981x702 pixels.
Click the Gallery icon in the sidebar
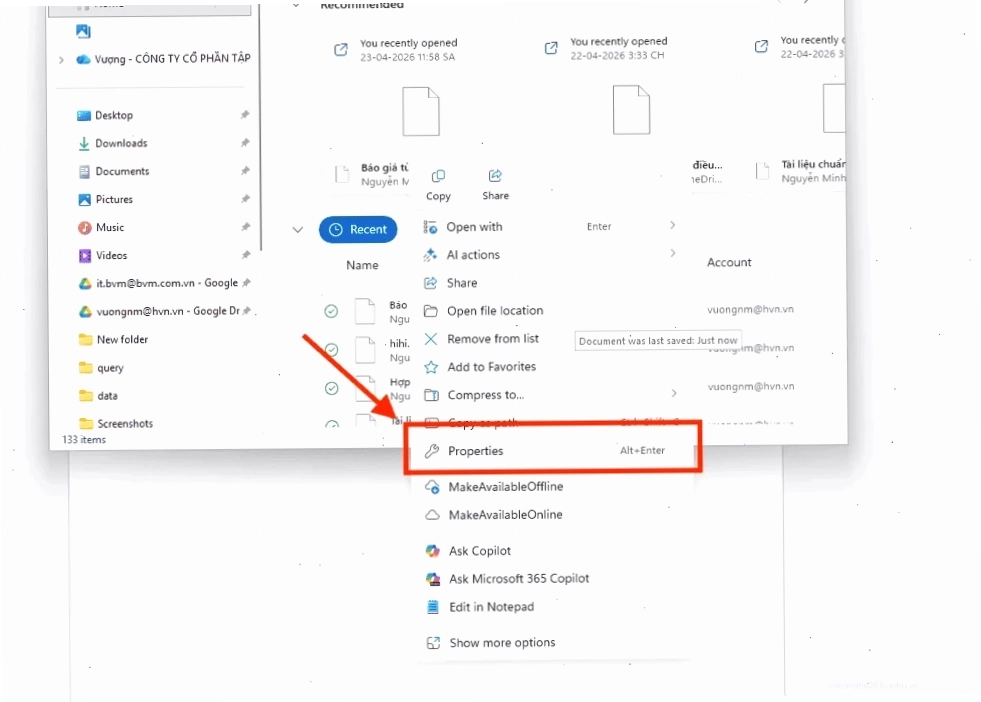[83, 31]
